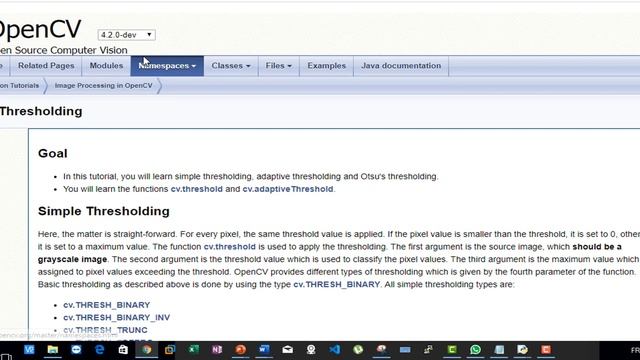Image resolution: width=640 pixels, height=360 pixels.
Task: Open the blue V icon app in taskbar
Action: (x=29, y=350)
